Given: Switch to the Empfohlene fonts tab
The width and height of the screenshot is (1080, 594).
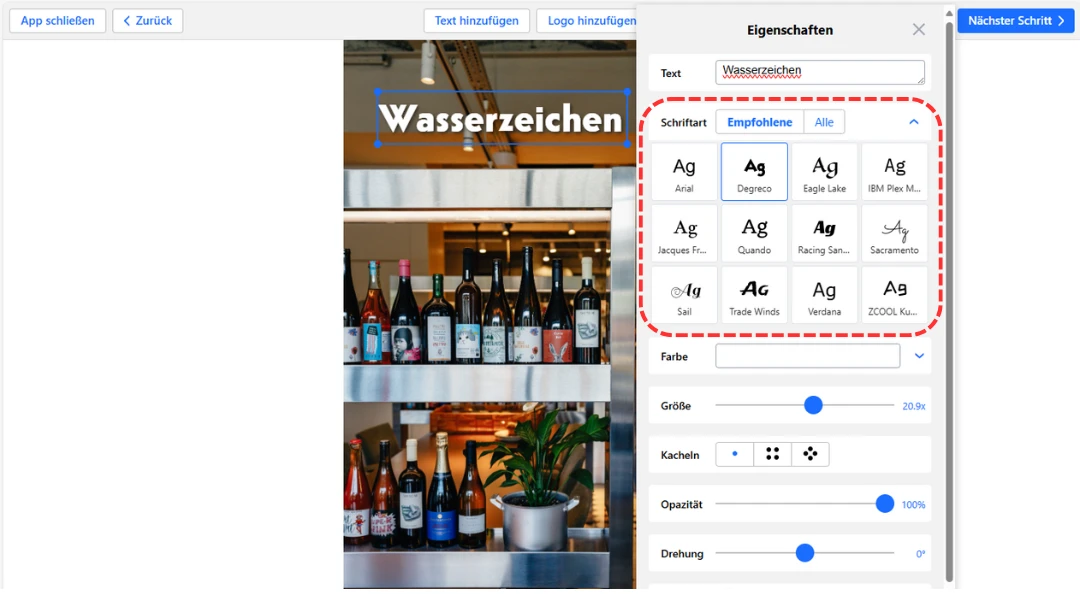Looking at the screenshot, I should (759, 122).
